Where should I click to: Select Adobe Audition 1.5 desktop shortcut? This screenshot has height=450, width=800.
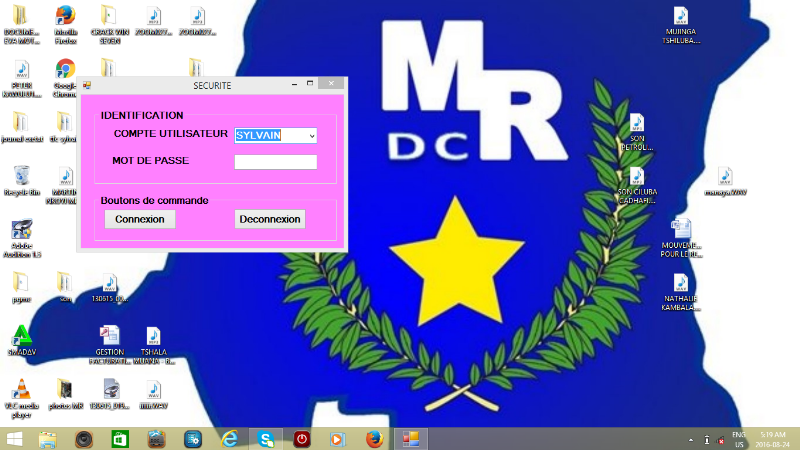click(x=20, y=231)
